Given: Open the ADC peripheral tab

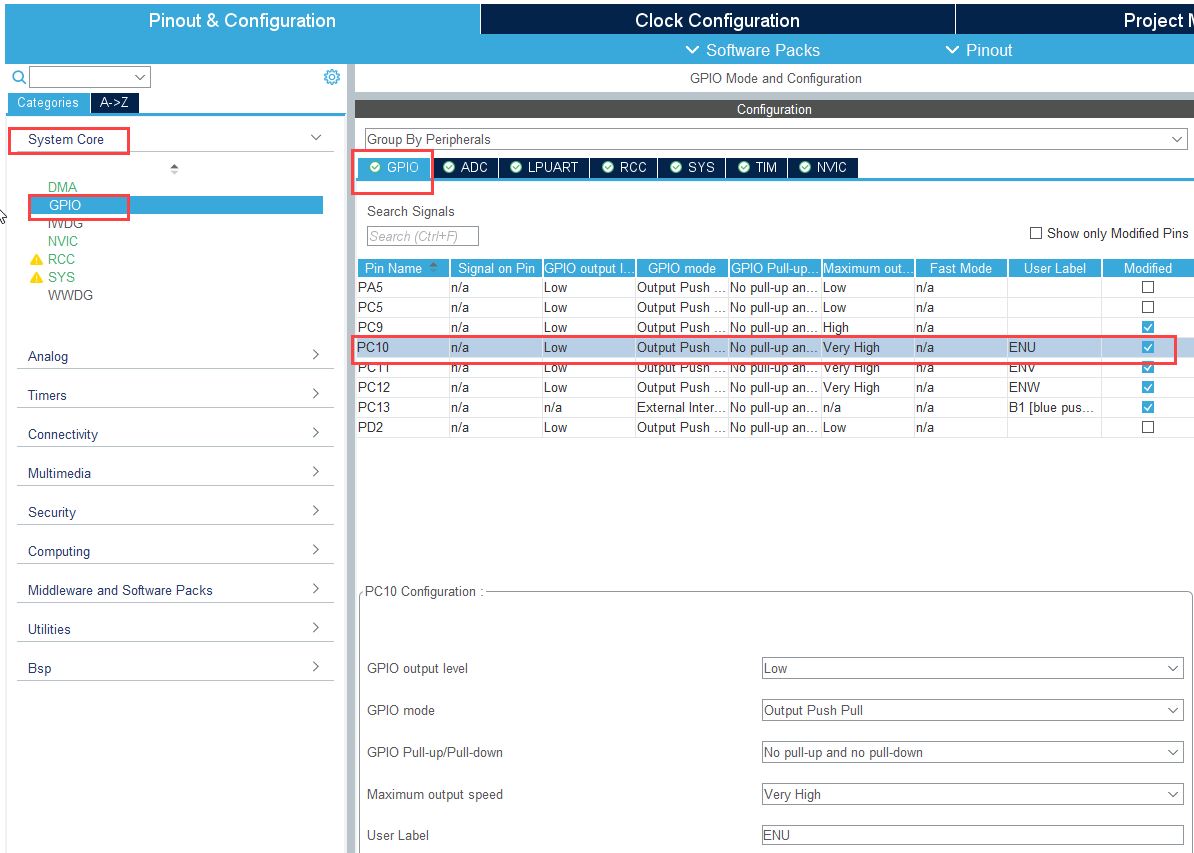Looking at the screenshot, I should coord(465,167).
